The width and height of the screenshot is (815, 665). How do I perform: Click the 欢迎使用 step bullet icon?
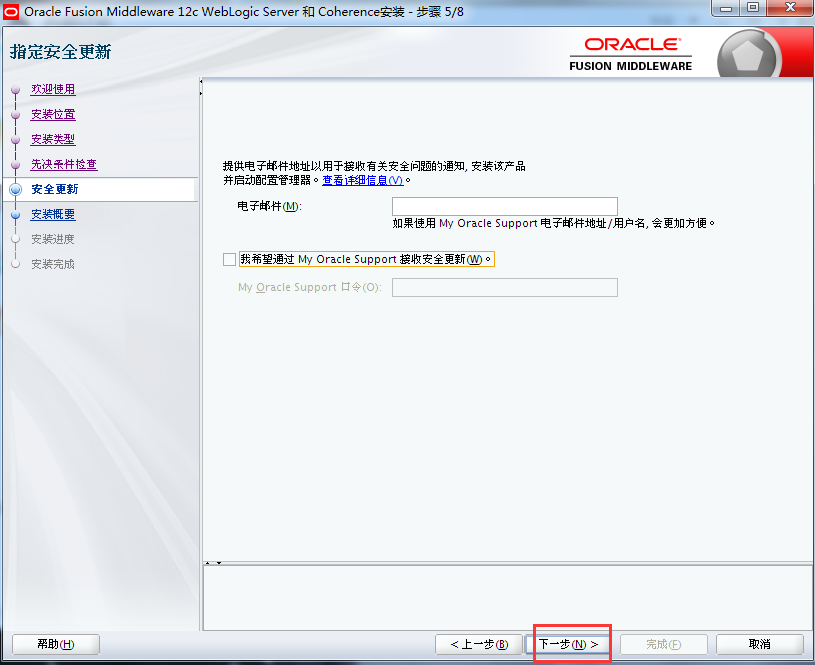point(16,90)
